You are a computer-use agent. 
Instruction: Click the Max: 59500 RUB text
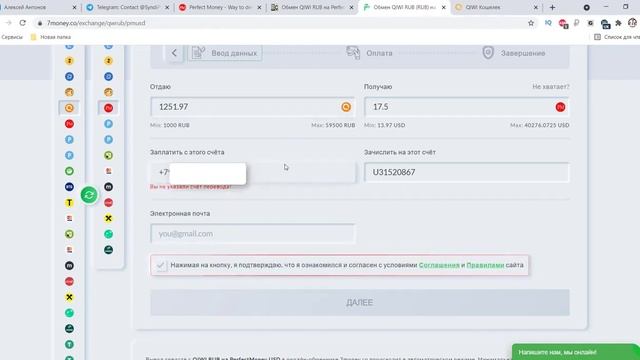click(333, 125)
